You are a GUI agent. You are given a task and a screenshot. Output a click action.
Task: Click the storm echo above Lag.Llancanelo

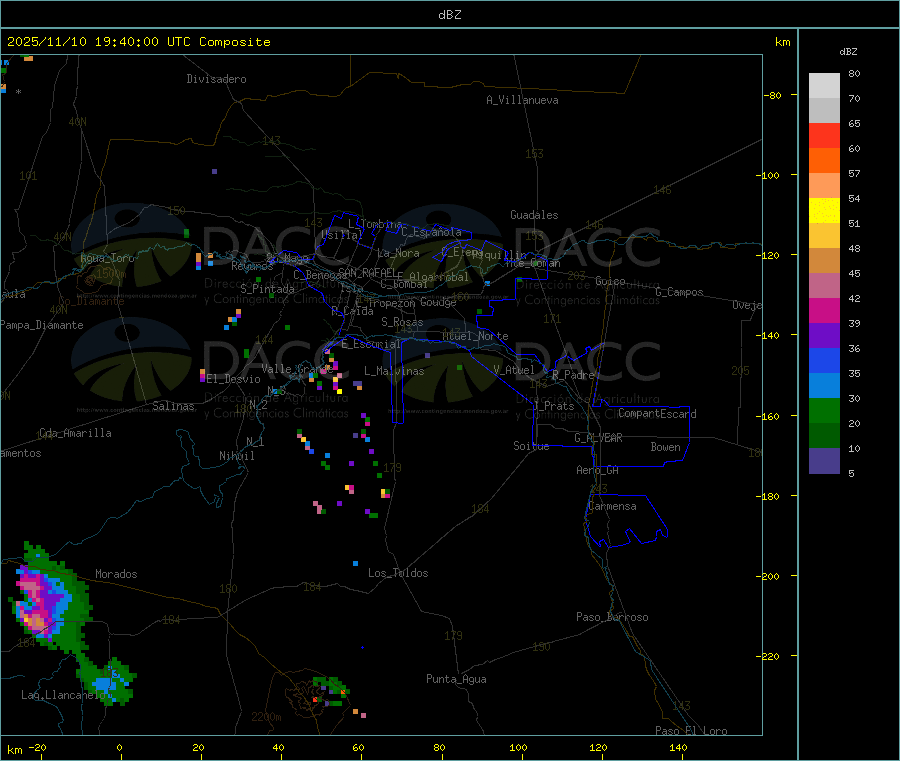pos(108,681)
